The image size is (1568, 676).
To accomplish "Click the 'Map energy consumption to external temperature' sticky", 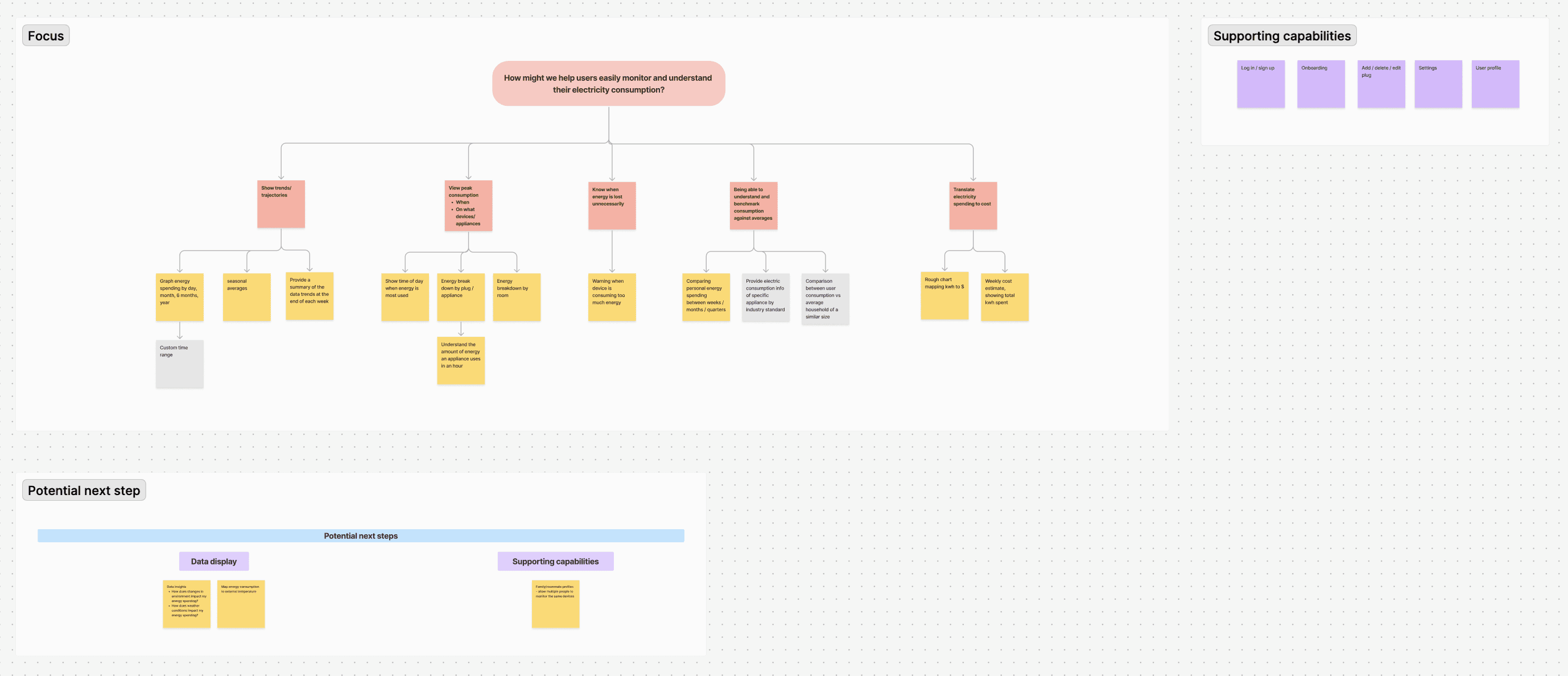I will (x=241, y=604).
